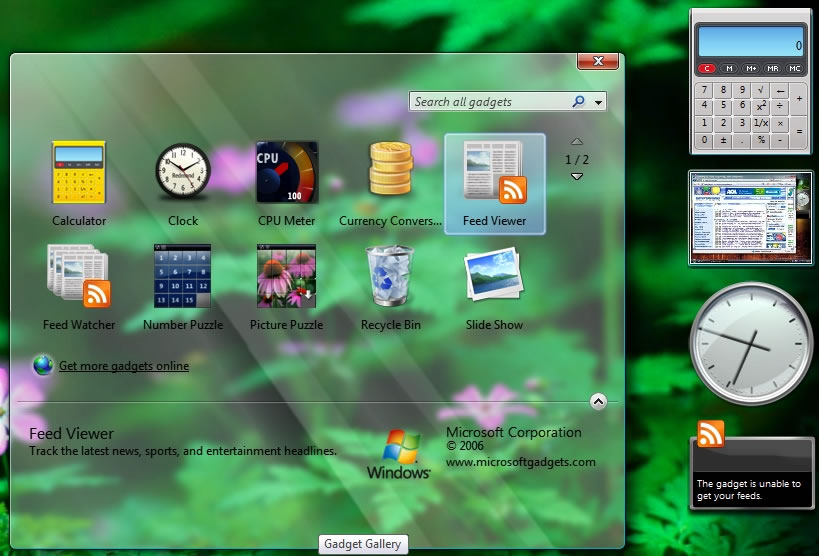Collapse the gadget details pane chevron
Image resolution: width=819 pixels, height=556 pixels.
[x=598, y=401]
